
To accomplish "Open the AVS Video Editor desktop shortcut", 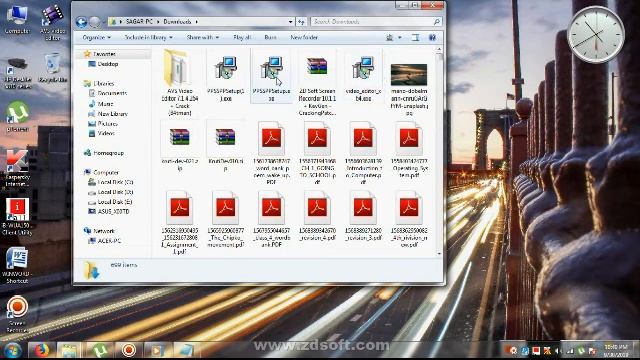I will click(x=53, y=22).
